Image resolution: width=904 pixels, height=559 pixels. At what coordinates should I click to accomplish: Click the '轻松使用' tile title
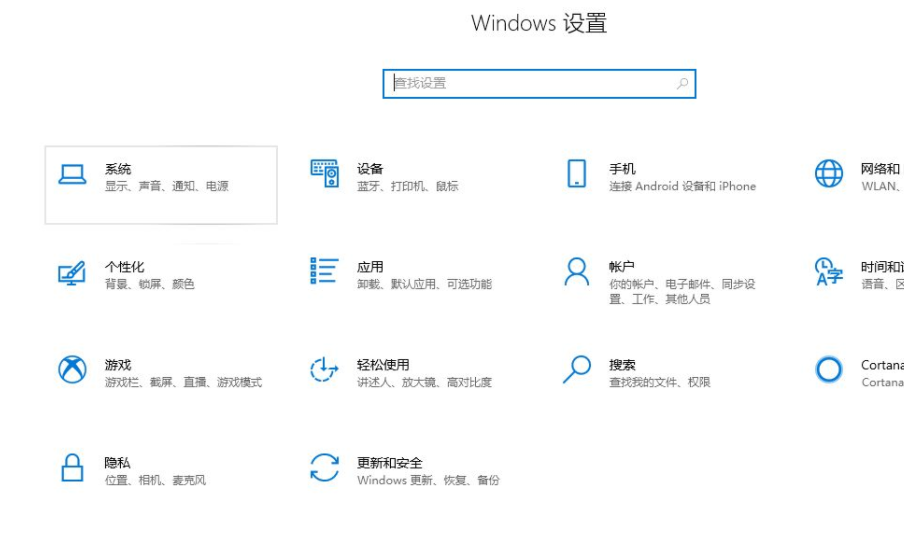pos(383,365)
